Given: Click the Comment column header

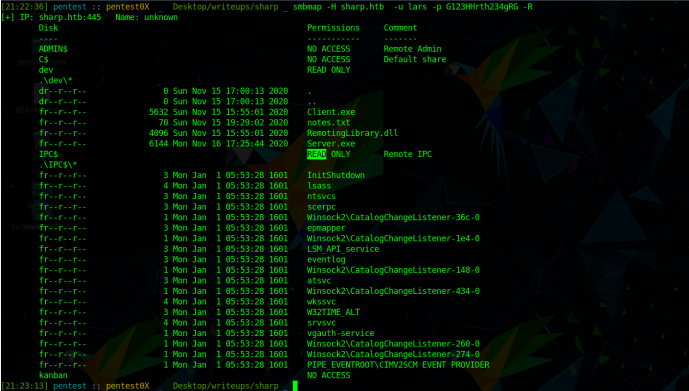Looking at the screenshot, I should click(x=400, y=28).
